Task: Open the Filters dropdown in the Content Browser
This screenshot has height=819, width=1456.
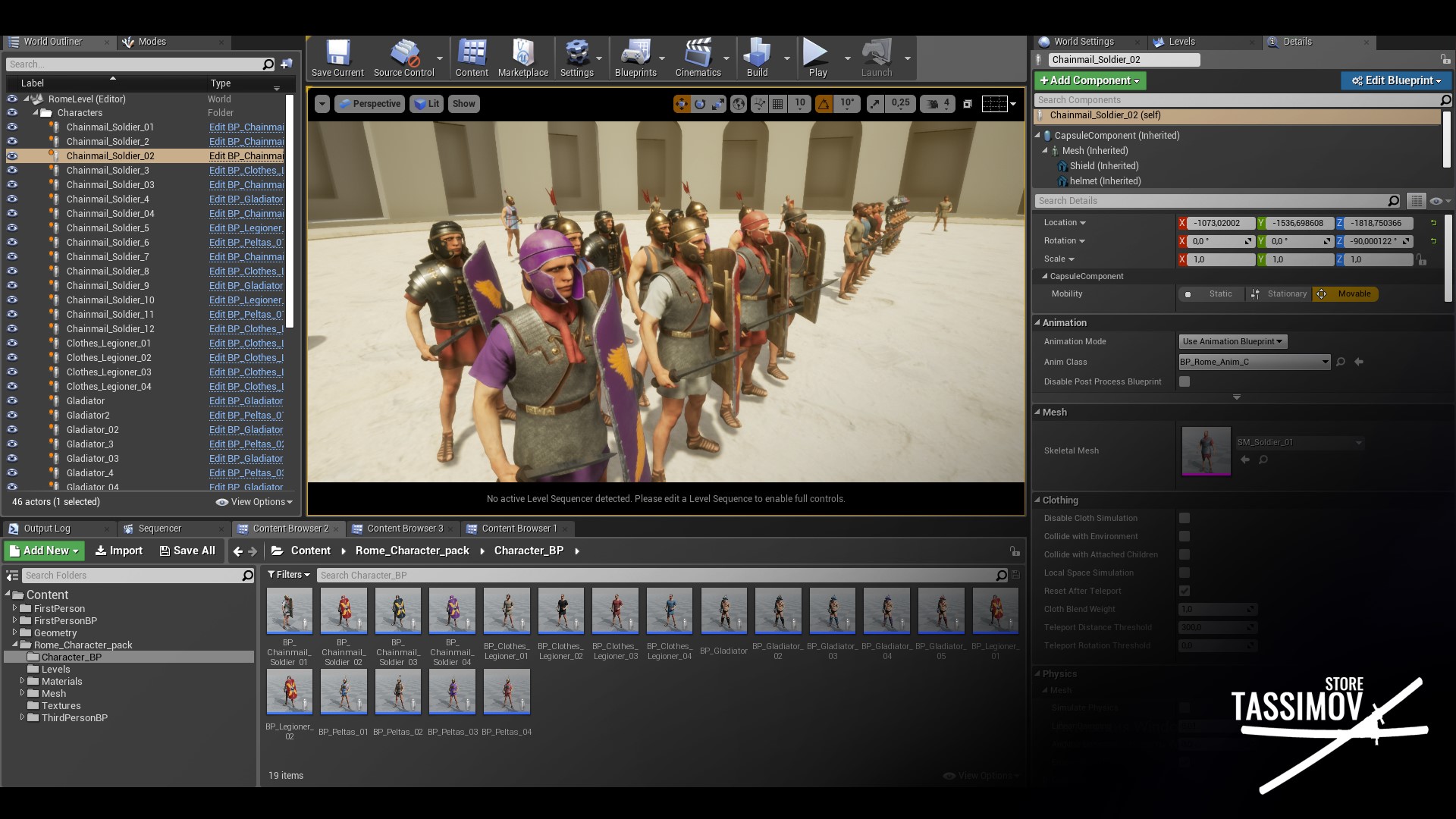Action: point(289,575)
